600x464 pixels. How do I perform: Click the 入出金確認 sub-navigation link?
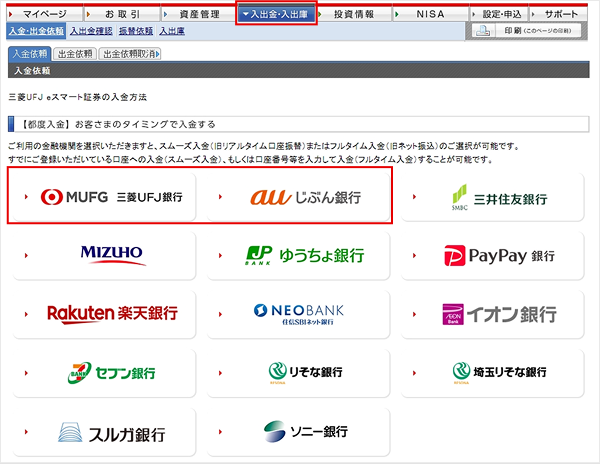point(92,32)
